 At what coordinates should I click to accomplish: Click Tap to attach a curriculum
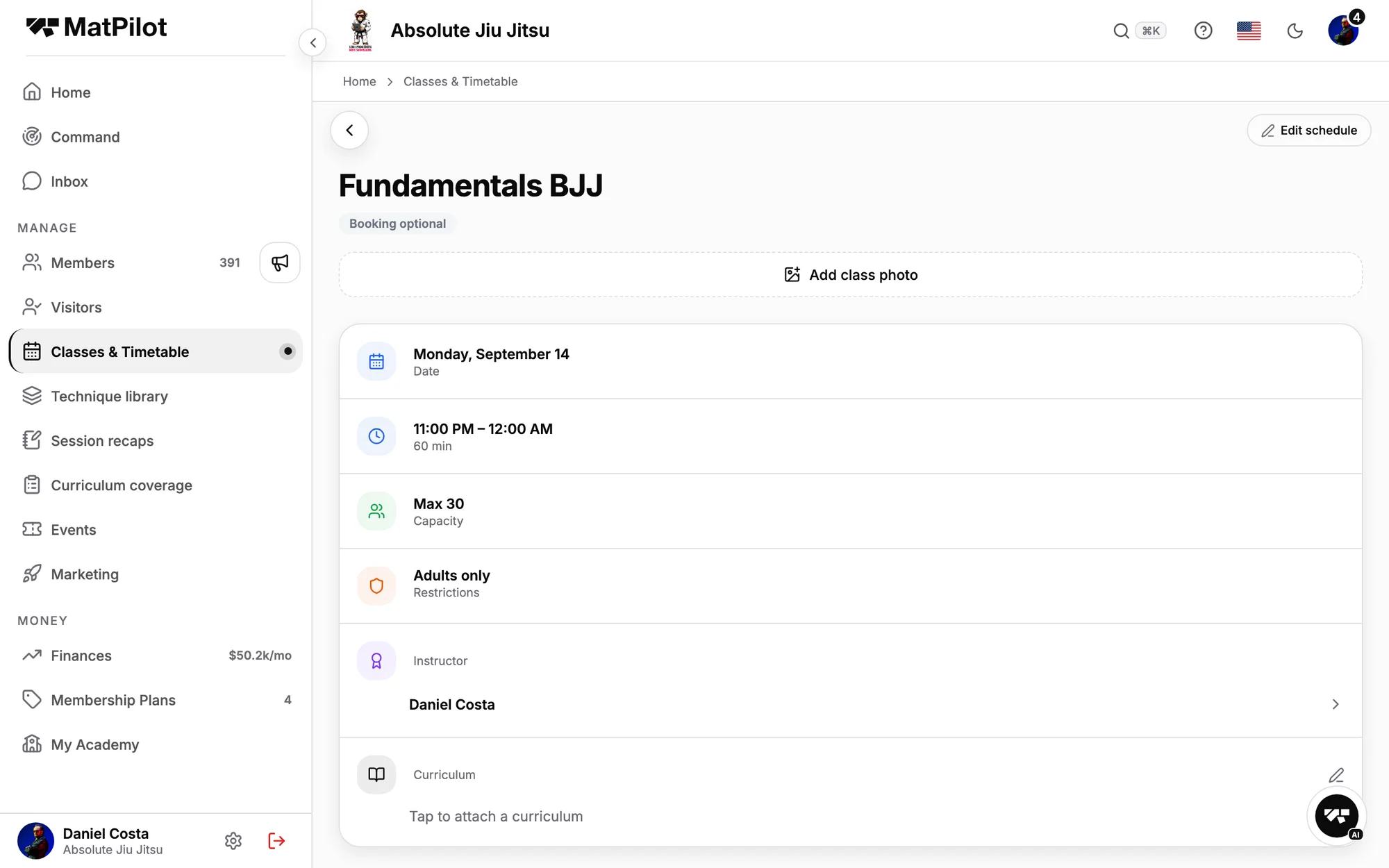(496, 816)
